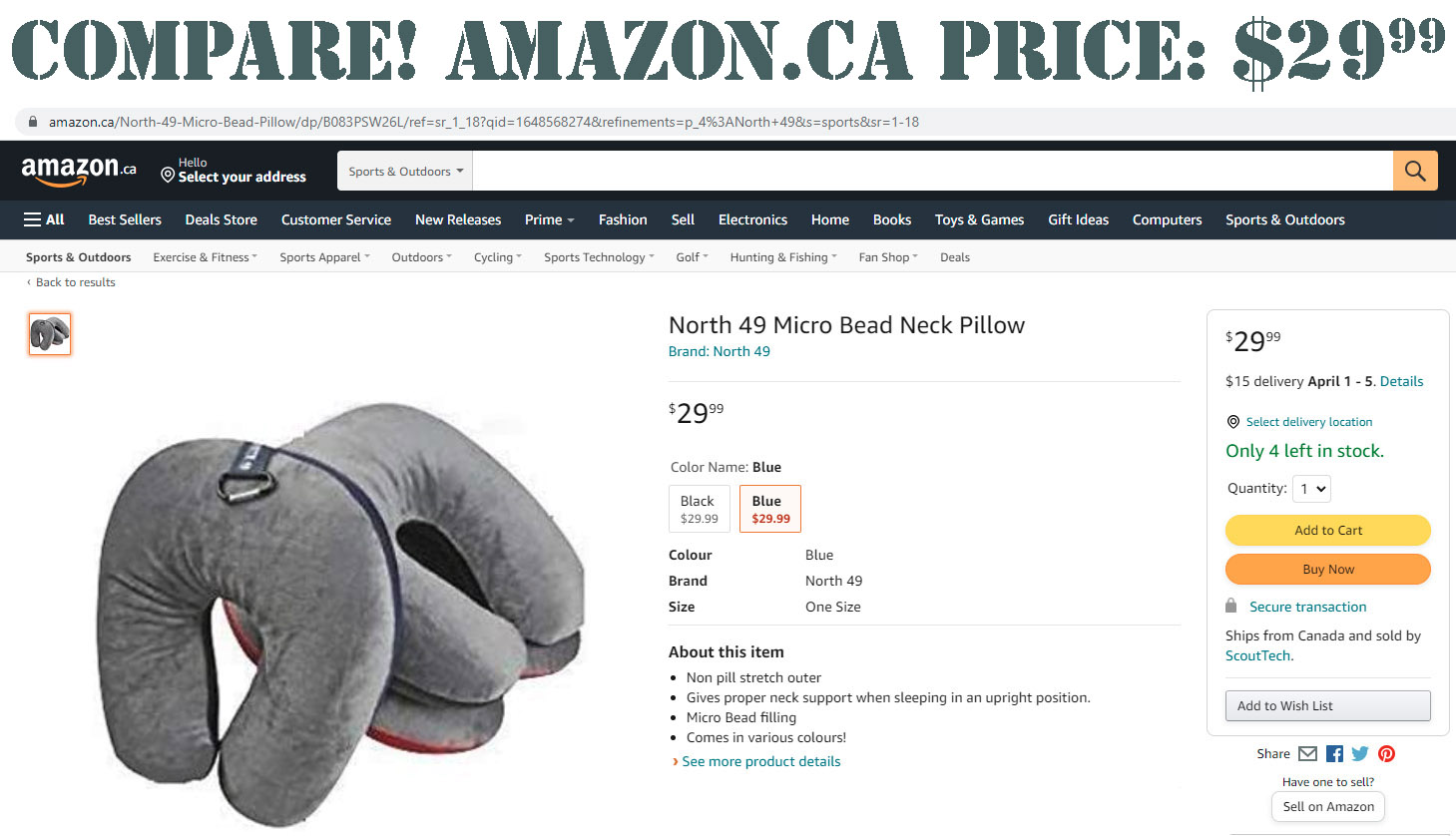This screenshot has height=836, width=1456.
Task: Click the Secure transaction lock icon
Action: 1232,606
